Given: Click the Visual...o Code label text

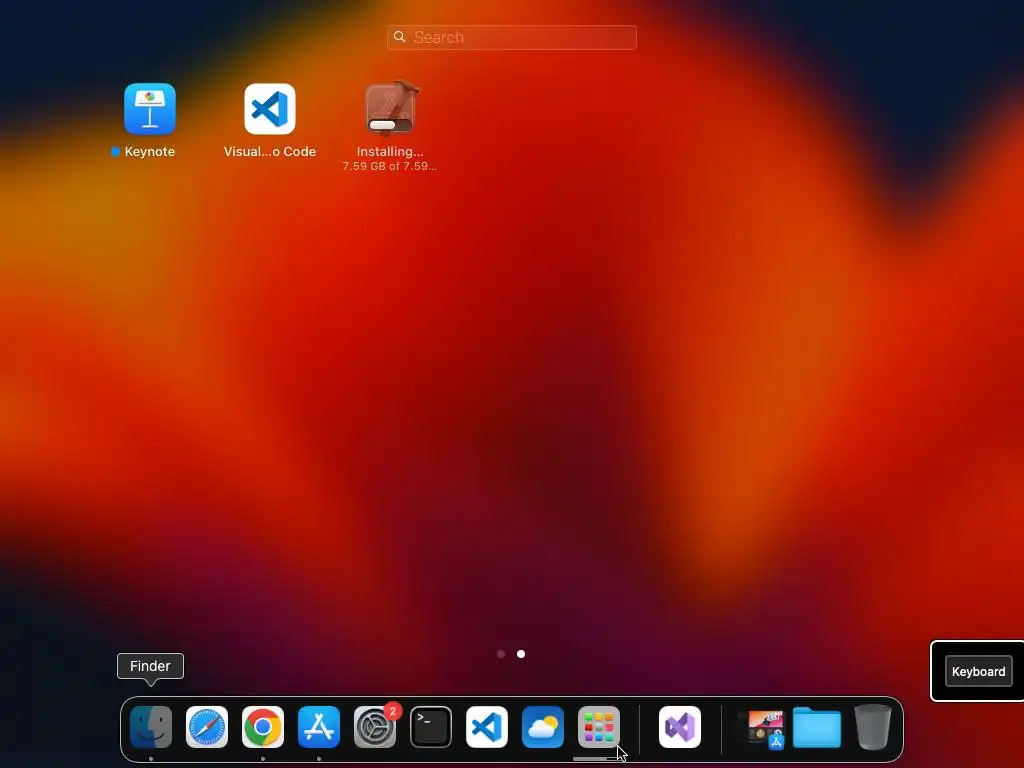Looking at the screenshot, I should 270,152.
